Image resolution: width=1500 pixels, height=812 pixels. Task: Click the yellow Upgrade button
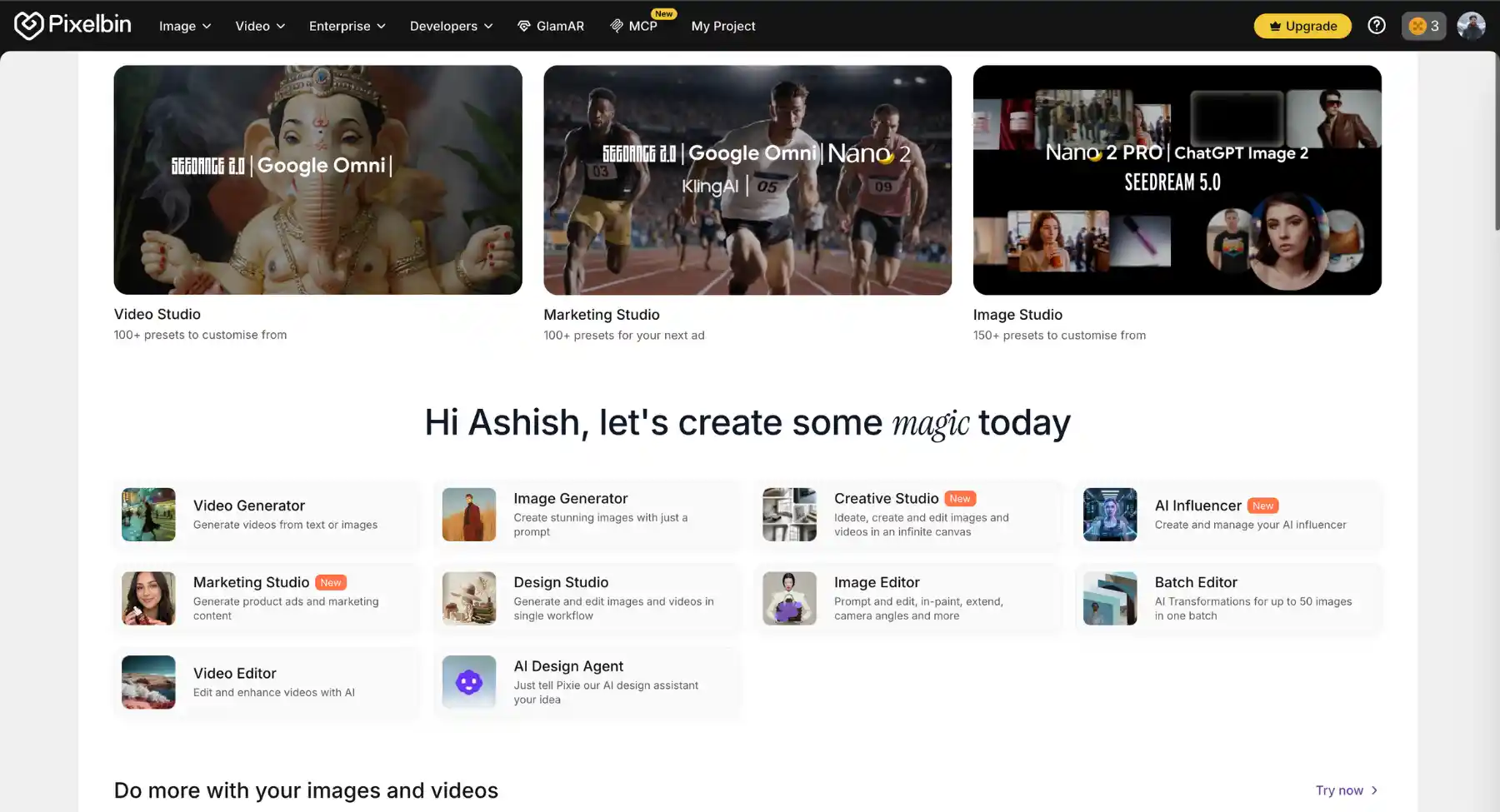pos(1302,26)
